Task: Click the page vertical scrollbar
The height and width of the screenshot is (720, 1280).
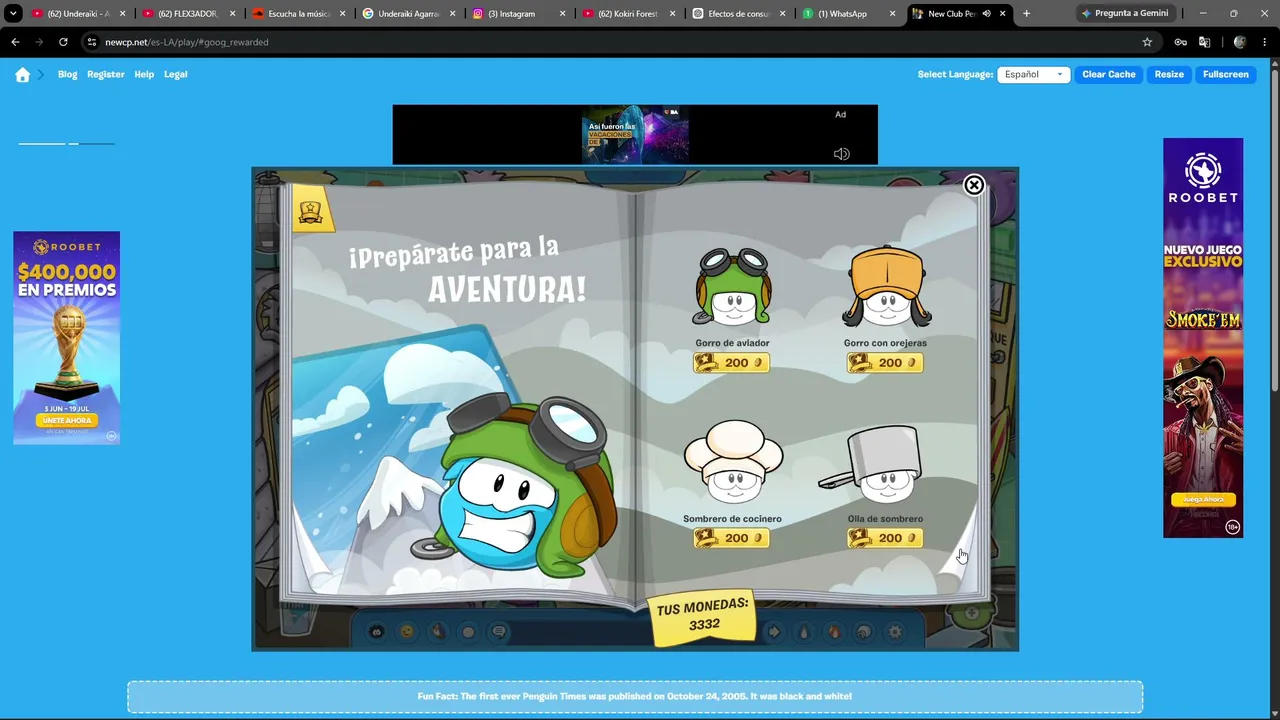Action: [1274, 230]
